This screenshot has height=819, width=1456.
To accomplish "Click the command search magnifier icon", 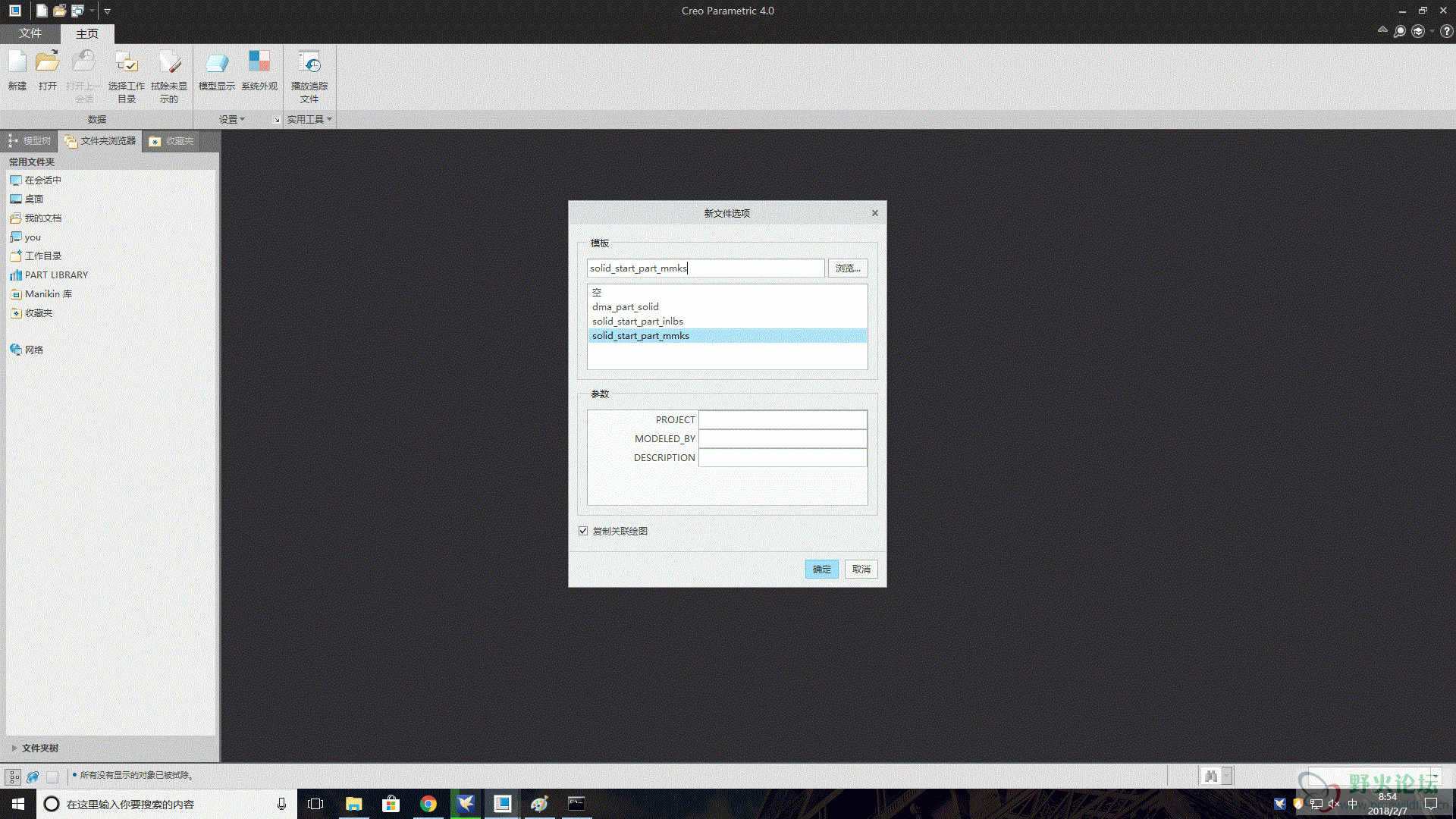I will pyautogui.click(x=1400, y=31).
